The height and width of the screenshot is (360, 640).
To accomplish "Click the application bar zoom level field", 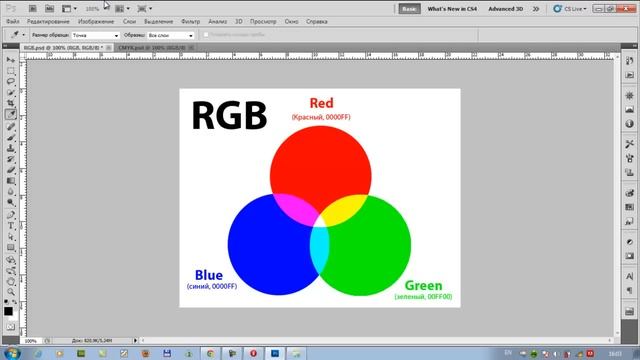I will pos(92,9).
